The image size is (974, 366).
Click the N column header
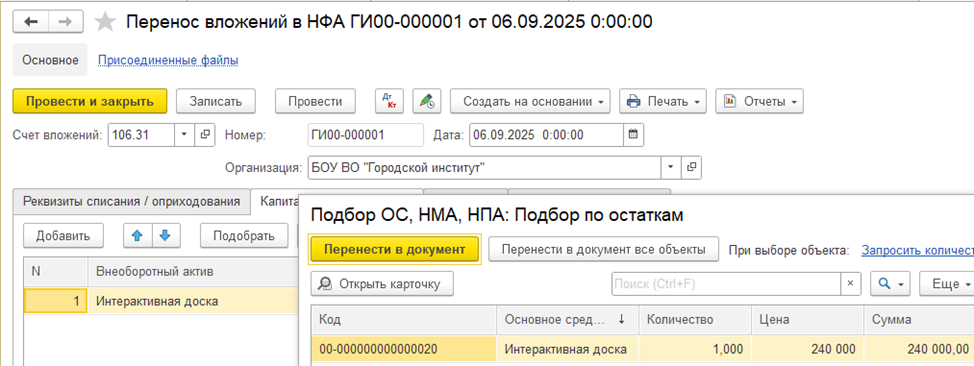(x=55, y=272)
